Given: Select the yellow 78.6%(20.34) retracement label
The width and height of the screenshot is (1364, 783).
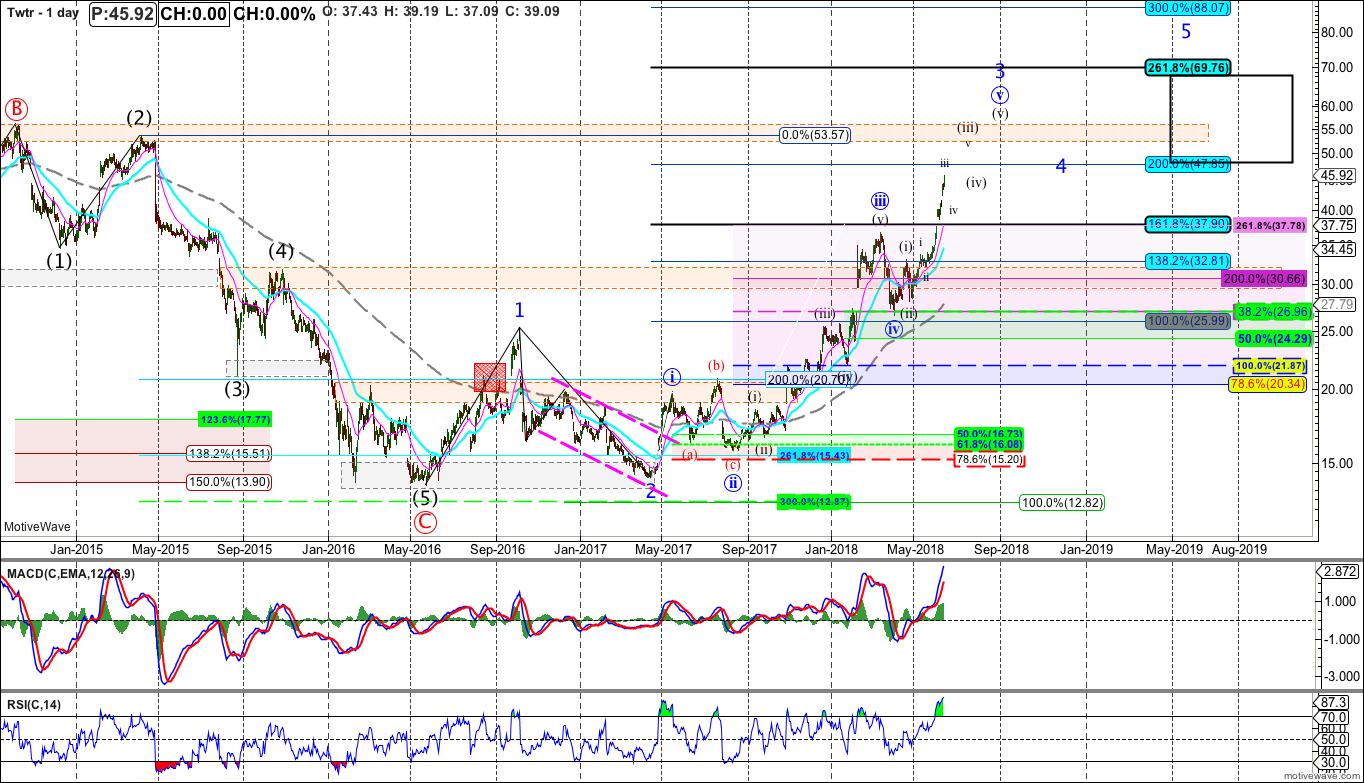Looking at the screenshot, I should point(1265,383).
